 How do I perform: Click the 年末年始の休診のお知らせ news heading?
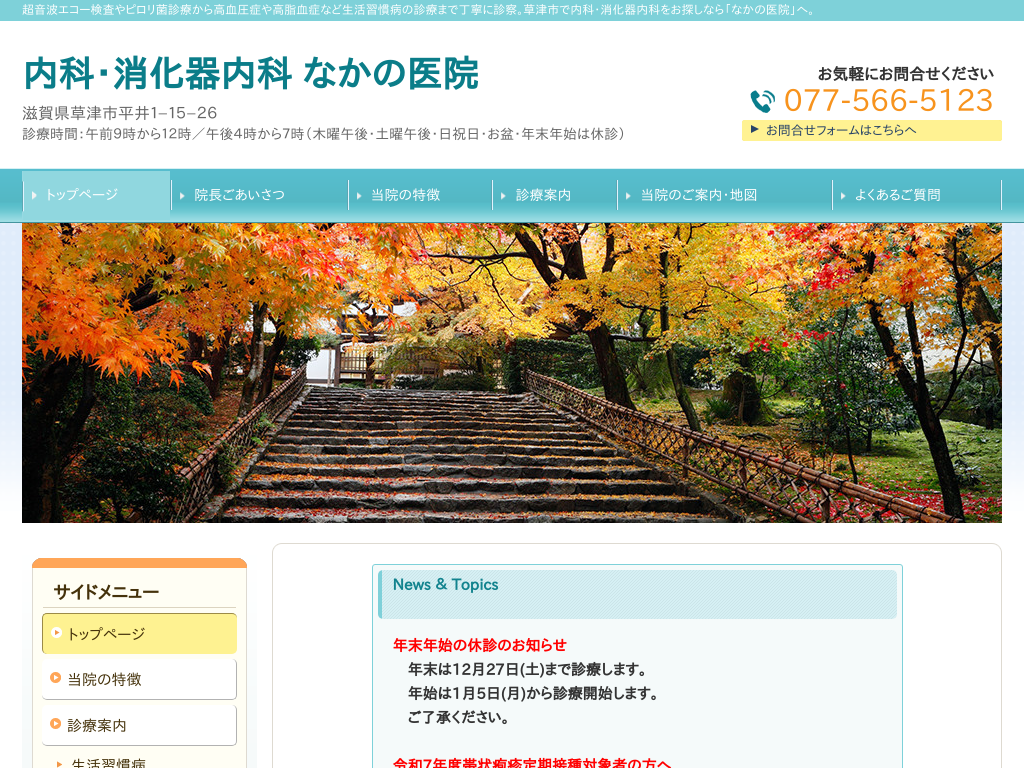pos(480,645)
